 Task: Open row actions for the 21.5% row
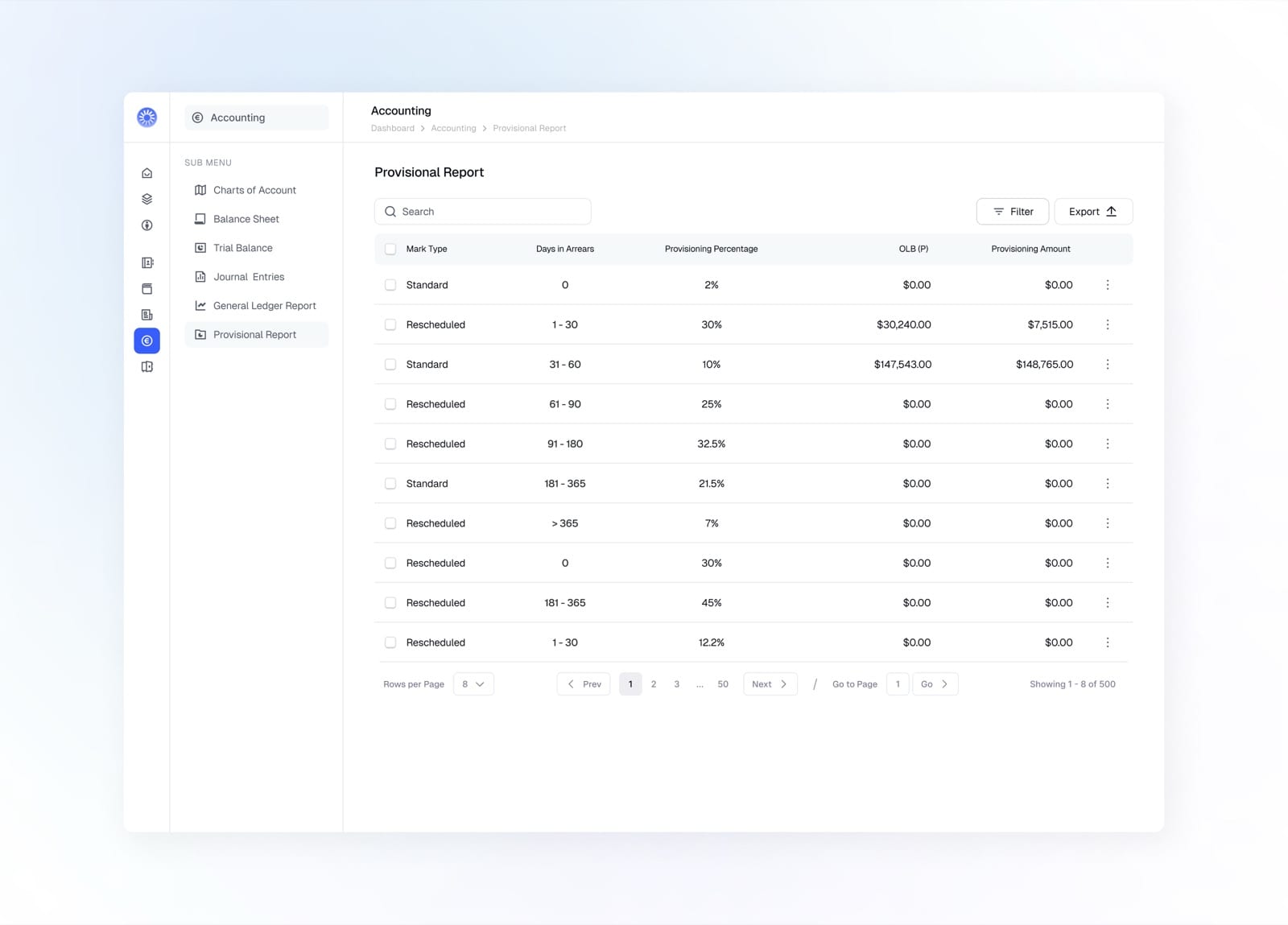click(1108, 484)
